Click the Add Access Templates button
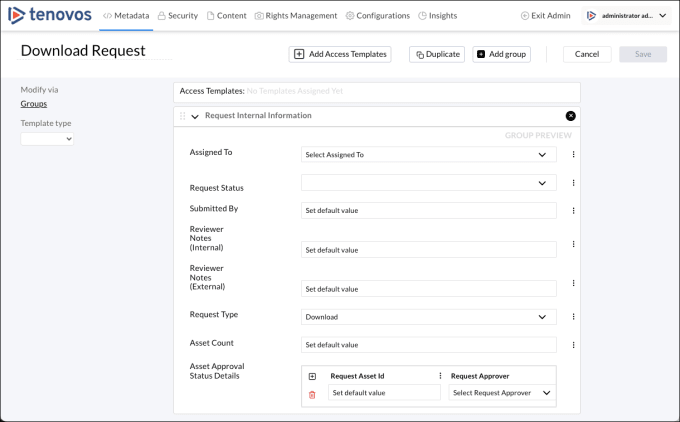The height and width of the screenshot is (422, 680). click(x=339, y=54)
